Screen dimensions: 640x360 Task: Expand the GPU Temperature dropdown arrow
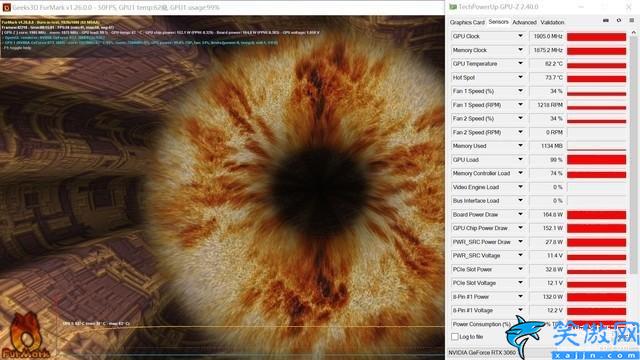[520, 63]
